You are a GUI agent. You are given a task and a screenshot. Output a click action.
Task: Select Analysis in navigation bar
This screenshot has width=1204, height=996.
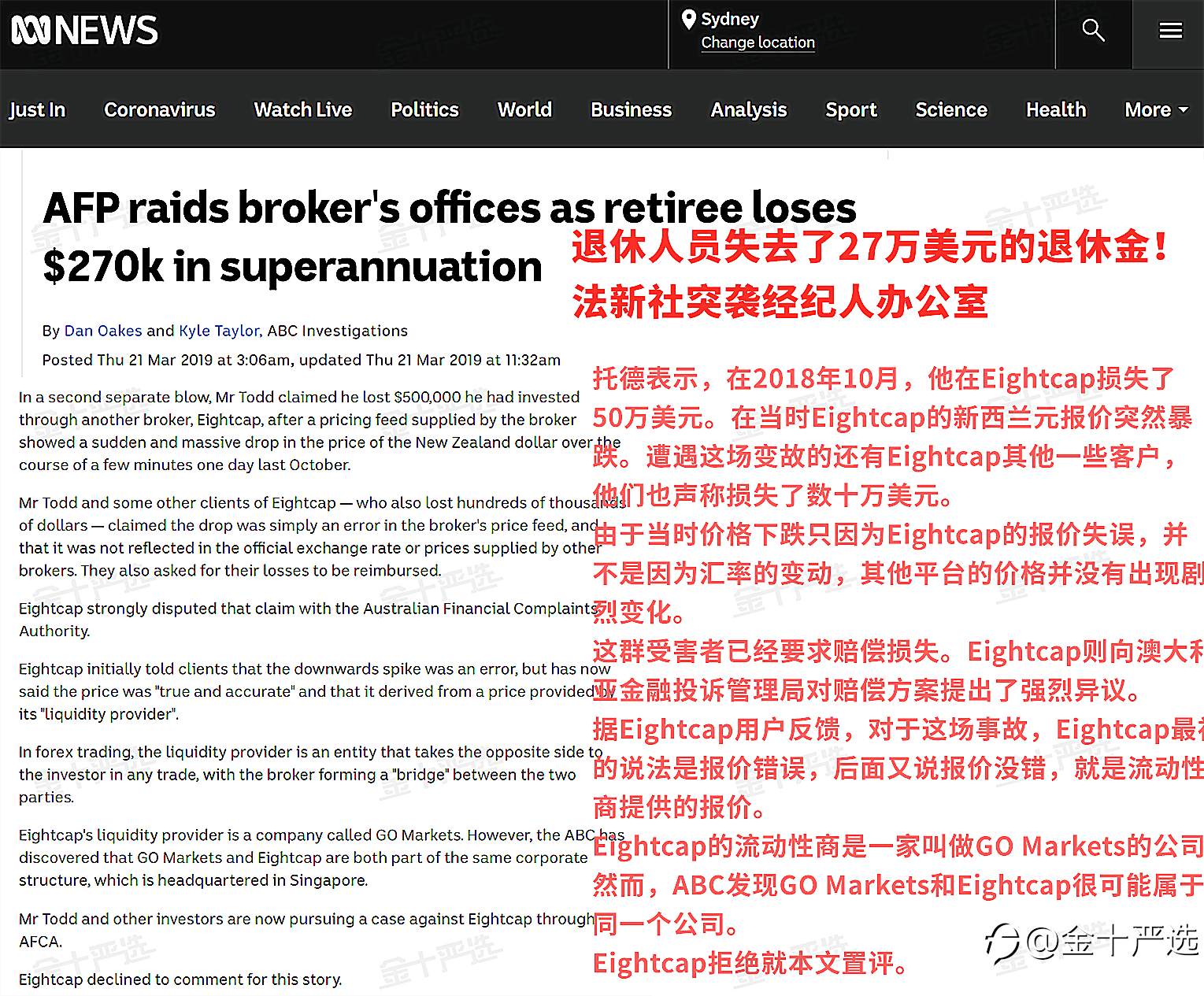pos(749,109)
